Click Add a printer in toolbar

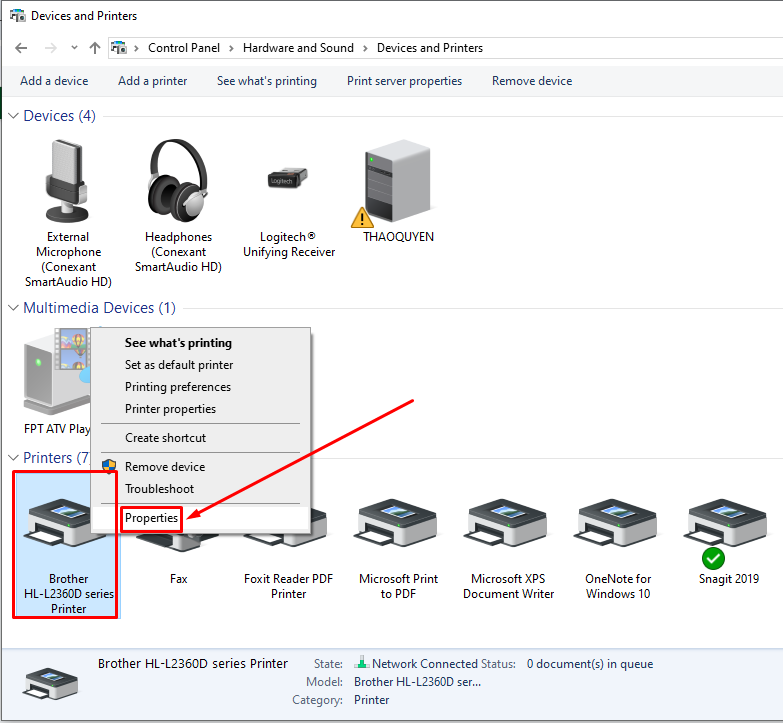[152, 81]
